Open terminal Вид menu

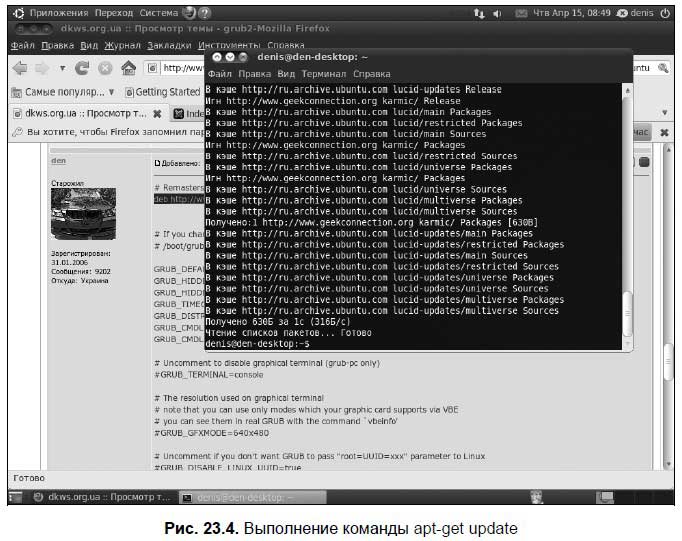coord(286,74)
